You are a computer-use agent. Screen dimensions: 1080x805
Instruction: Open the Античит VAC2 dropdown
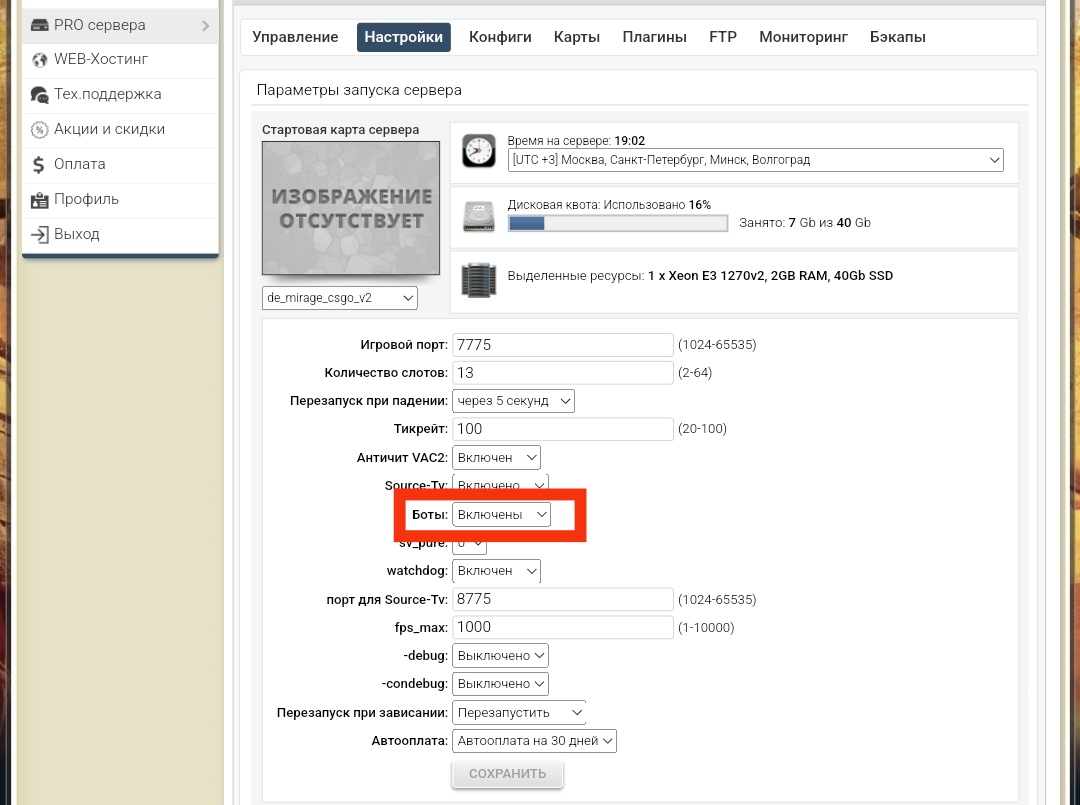[x=496, y=457]
